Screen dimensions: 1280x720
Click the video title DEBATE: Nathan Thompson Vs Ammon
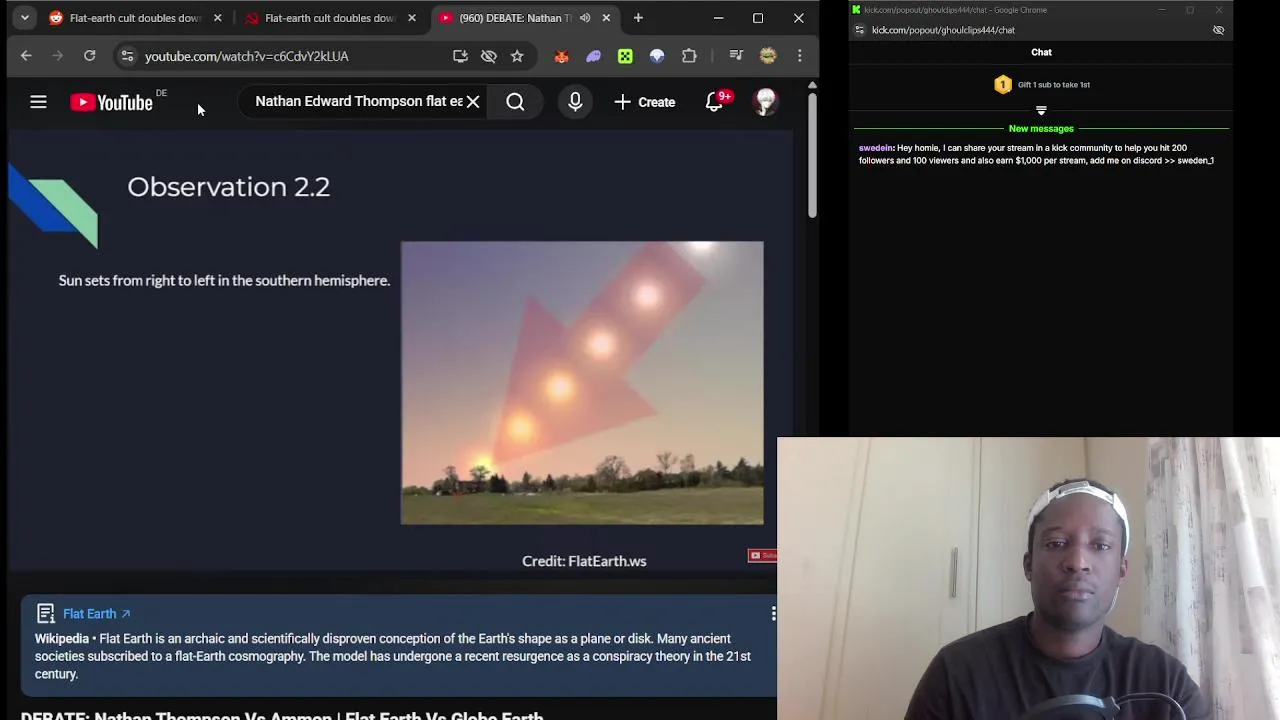click(x=282, y=716)
